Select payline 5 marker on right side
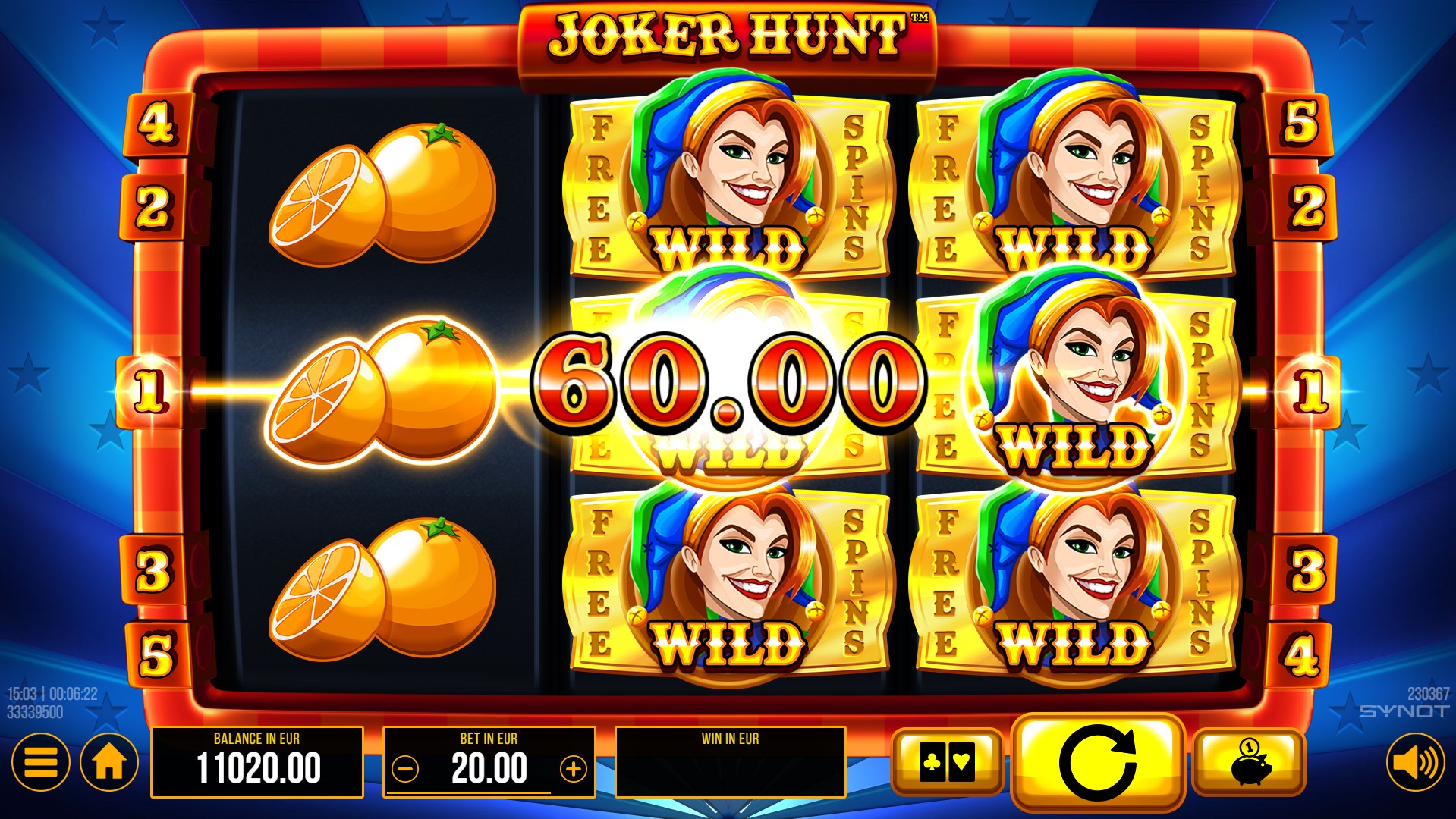Screen dimensions: 1456x819 [1300, 123]
